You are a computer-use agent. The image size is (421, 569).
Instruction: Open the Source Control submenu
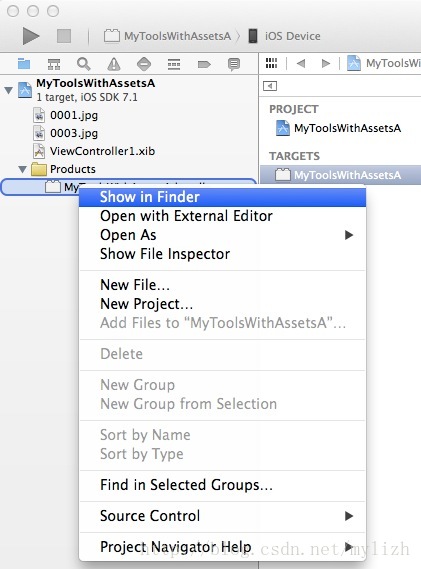click(x=222, y=516)
